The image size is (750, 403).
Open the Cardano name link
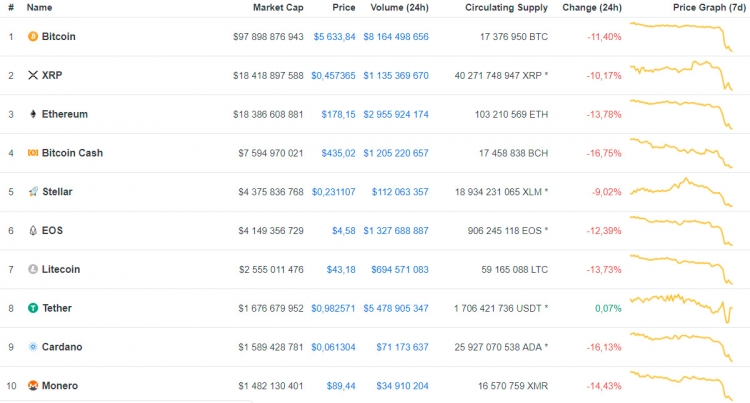[62, 347]
